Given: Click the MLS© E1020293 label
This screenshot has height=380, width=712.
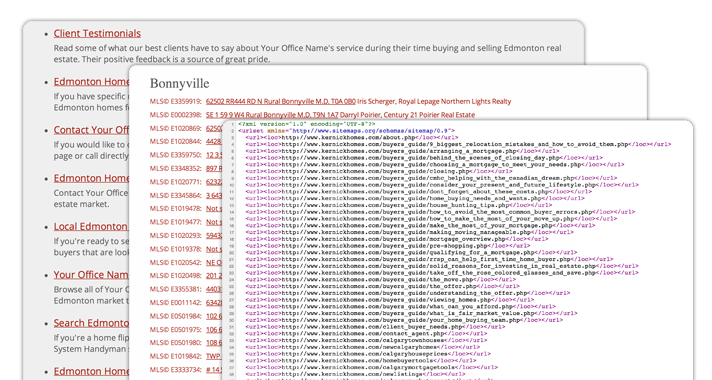Looking at the screenshot, I should (176, 235).
